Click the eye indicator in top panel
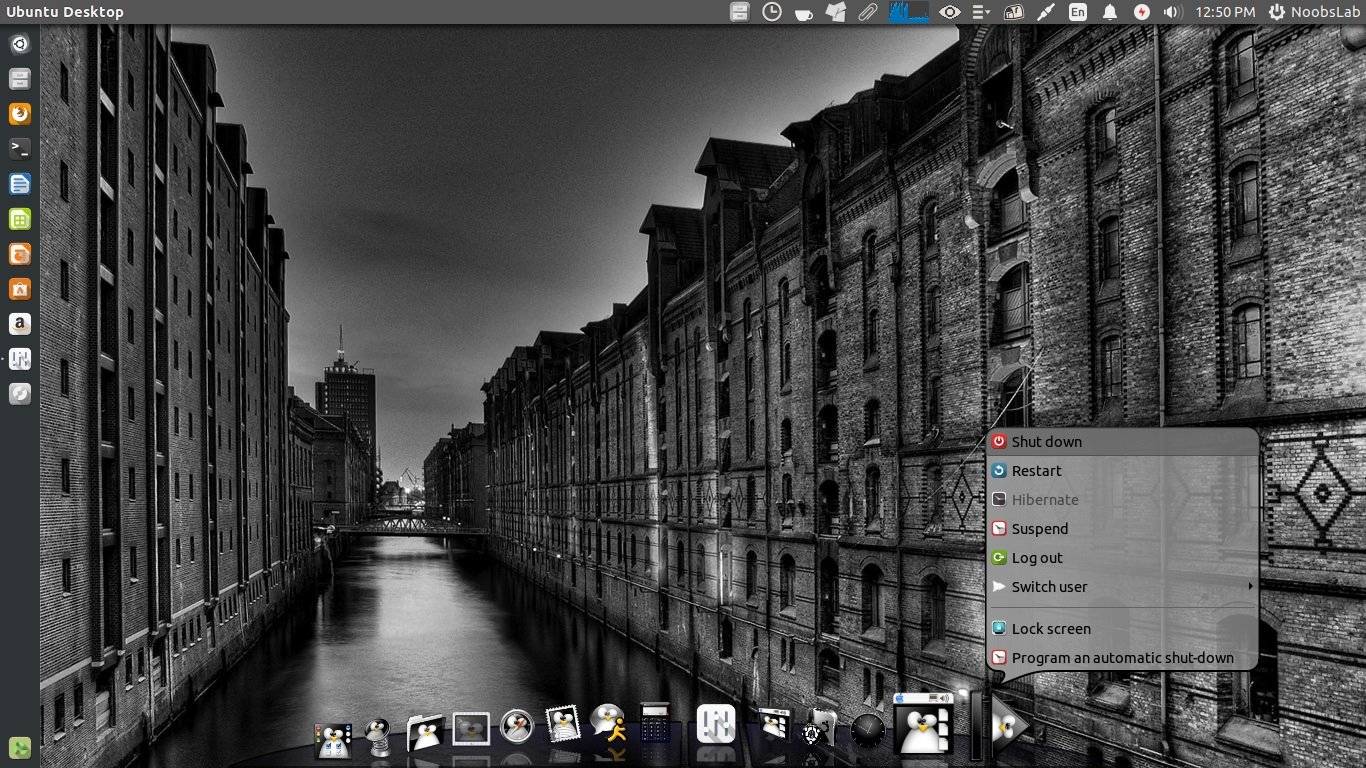 tap(949, 12)
